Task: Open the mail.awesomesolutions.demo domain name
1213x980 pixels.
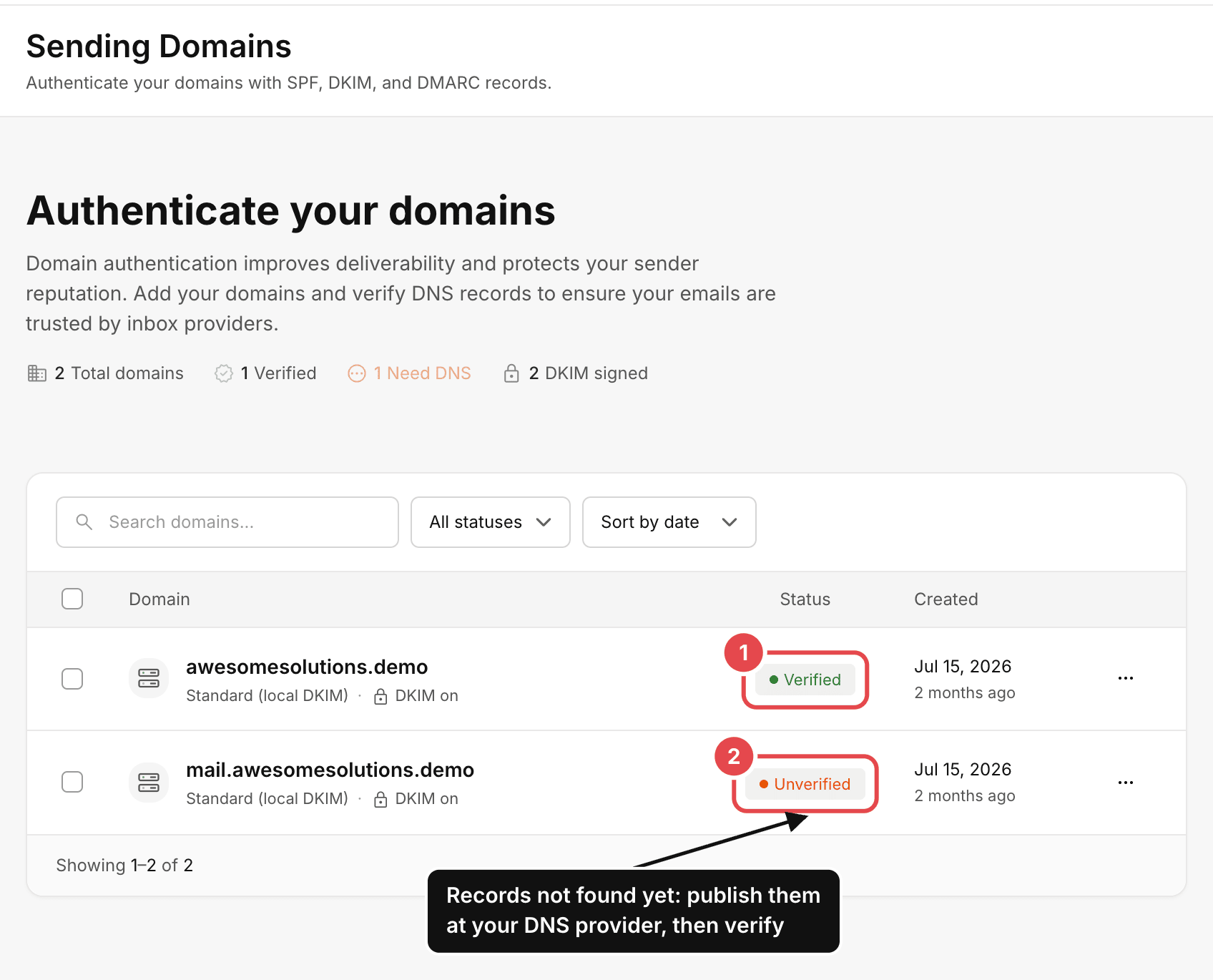Action: (x=330, y=770)
